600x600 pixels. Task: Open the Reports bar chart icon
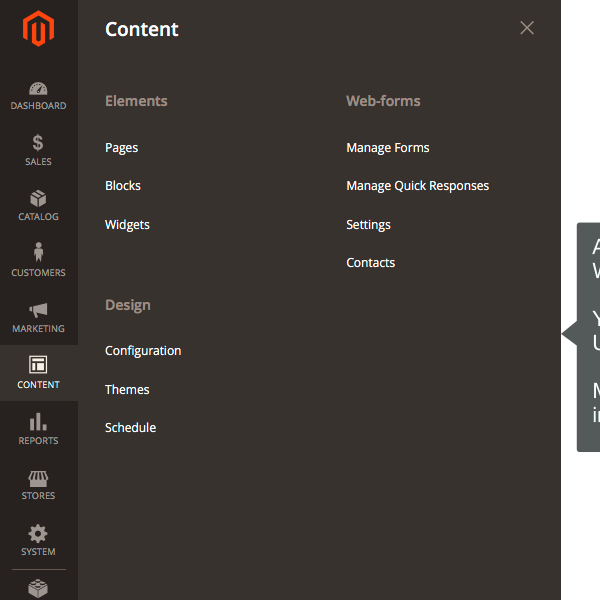point(38,421)
